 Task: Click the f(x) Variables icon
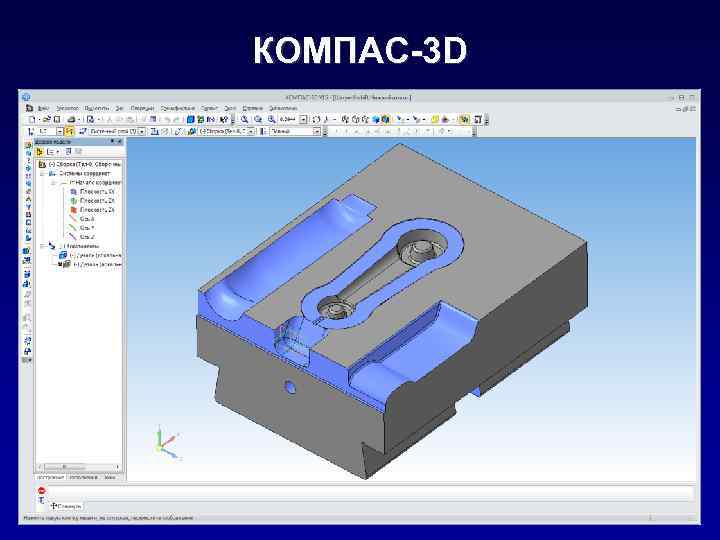point(211,119)
